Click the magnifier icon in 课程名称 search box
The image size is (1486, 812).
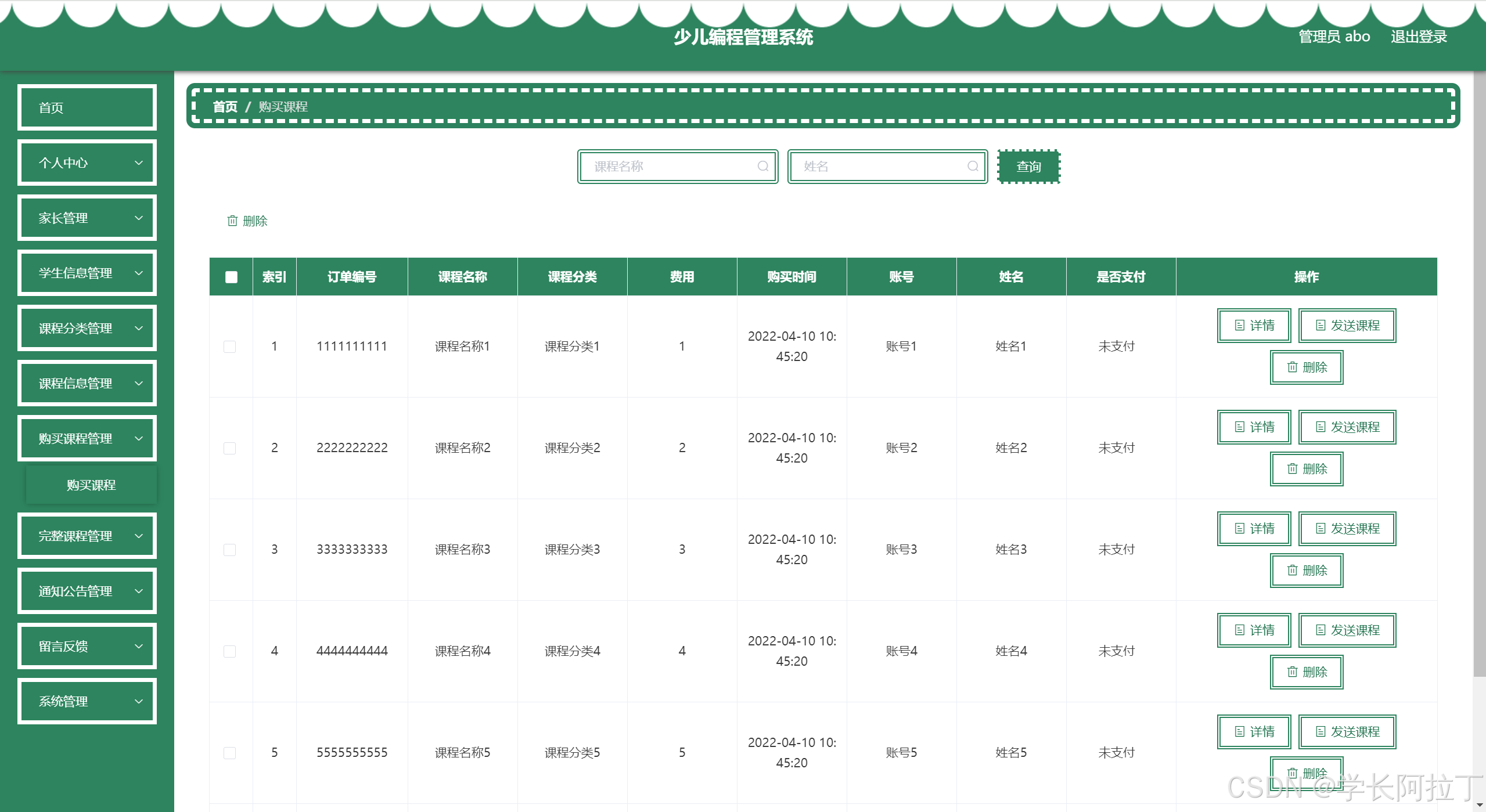click(762, 167)
